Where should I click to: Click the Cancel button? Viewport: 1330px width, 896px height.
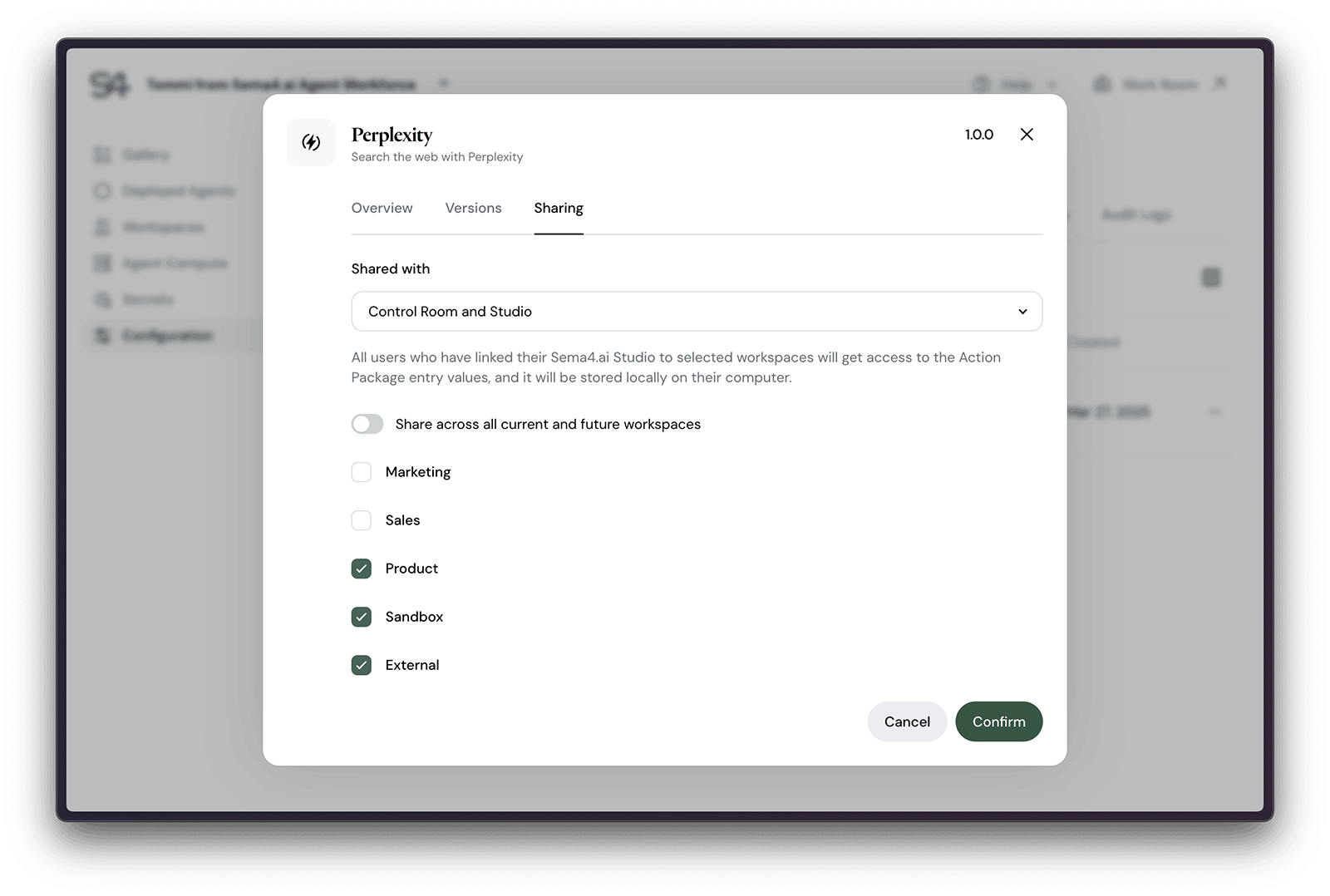click(906, 721)
